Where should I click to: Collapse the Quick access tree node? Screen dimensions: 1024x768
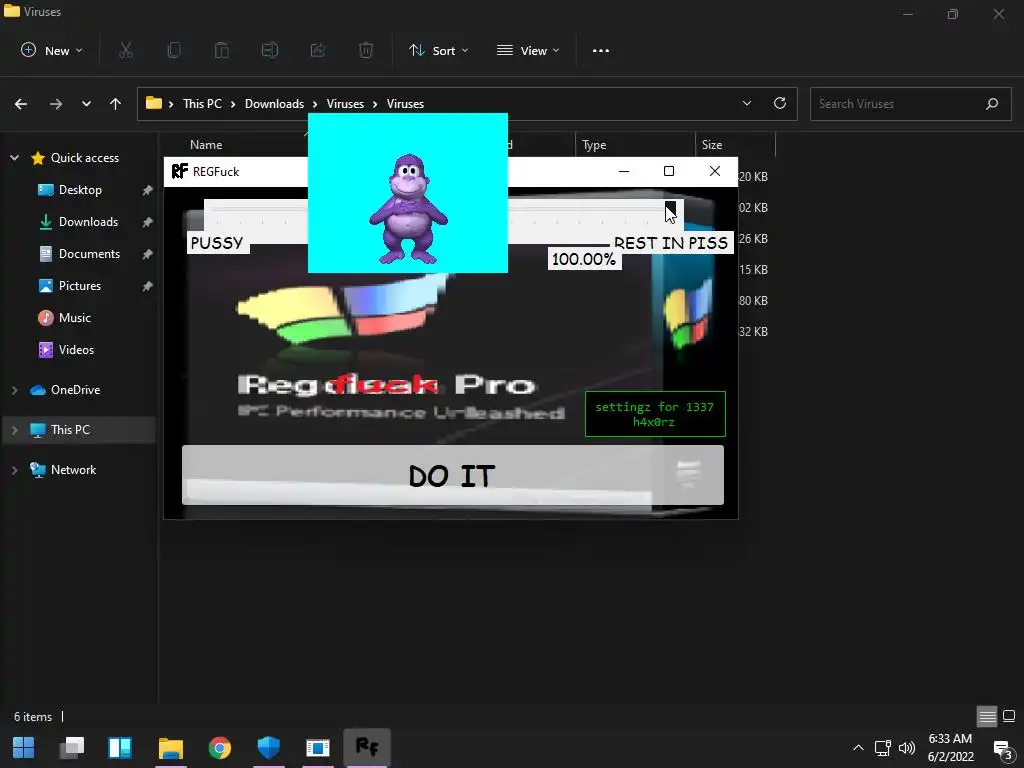14,158
